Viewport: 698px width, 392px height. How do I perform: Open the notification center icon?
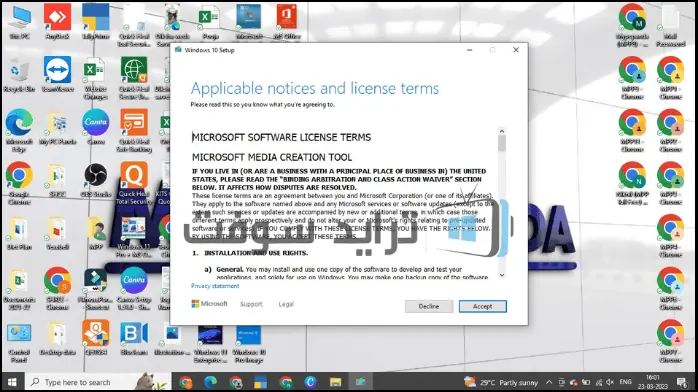coord(682,382)
